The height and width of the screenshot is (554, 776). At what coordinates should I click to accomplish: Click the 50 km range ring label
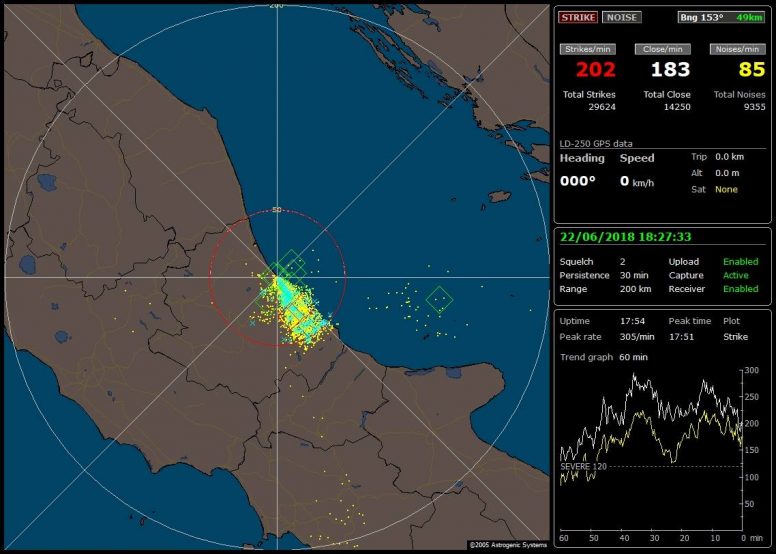tap(277, 210)
